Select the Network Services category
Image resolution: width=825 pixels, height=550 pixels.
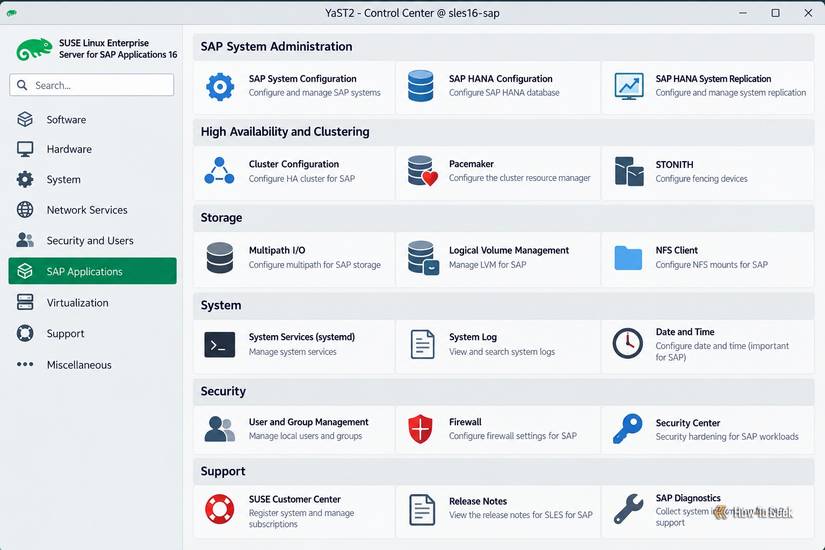(x=93, y=209)
